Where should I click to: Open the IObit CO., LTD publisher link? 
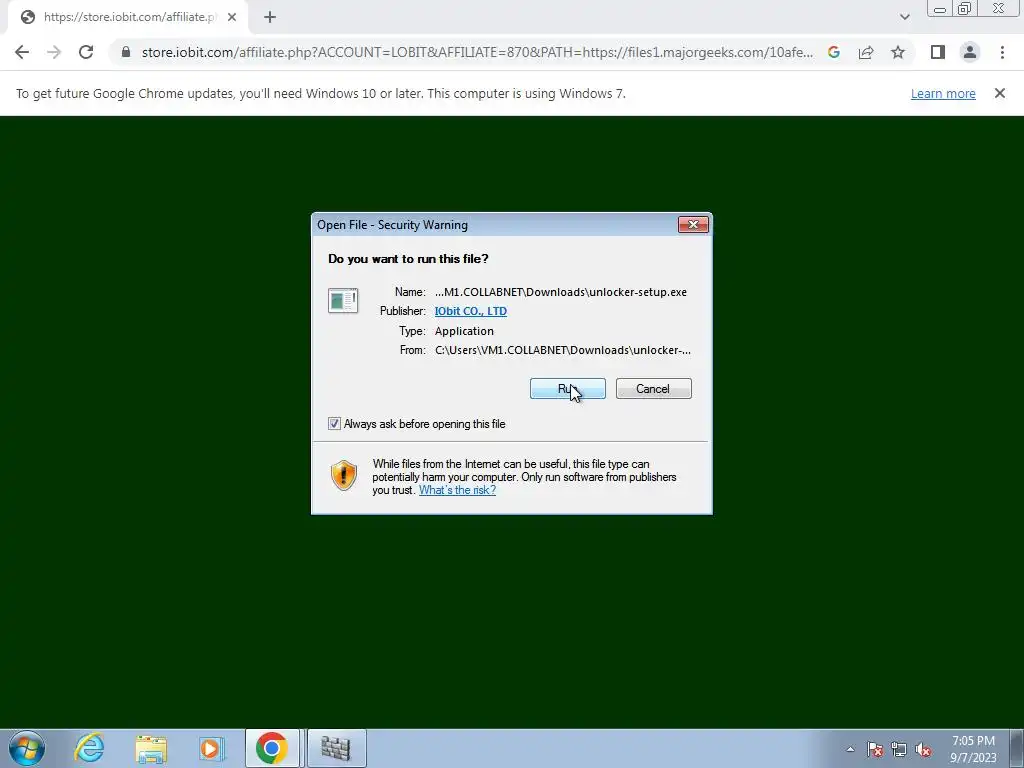(470, 311)
